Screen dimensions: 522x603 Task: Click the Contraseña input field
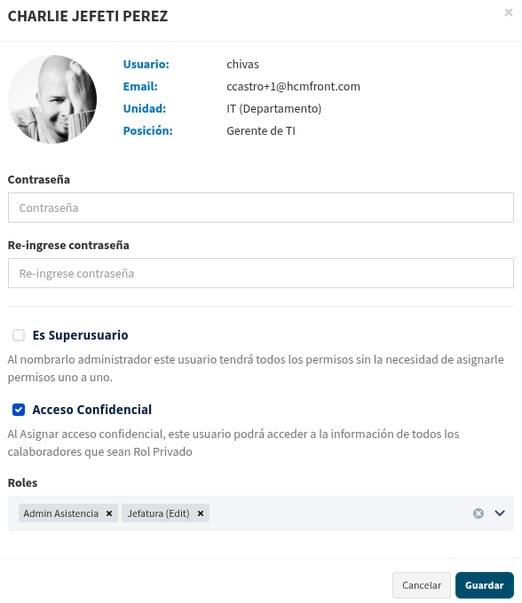tap(260, 208)
